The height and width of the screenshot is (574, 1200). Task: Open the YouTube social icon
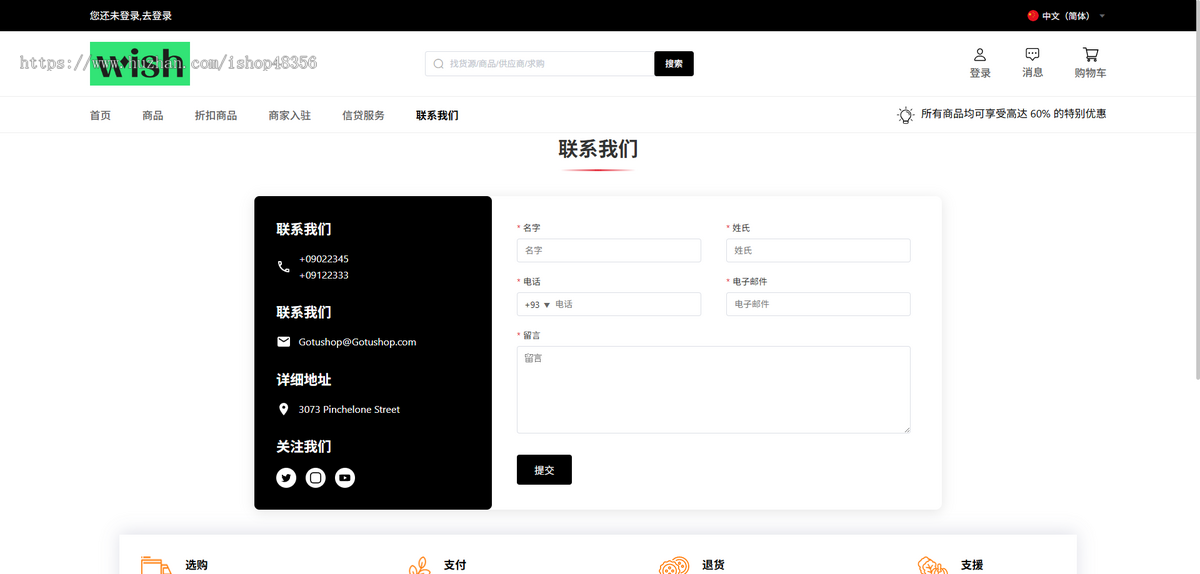pos(345,478)
